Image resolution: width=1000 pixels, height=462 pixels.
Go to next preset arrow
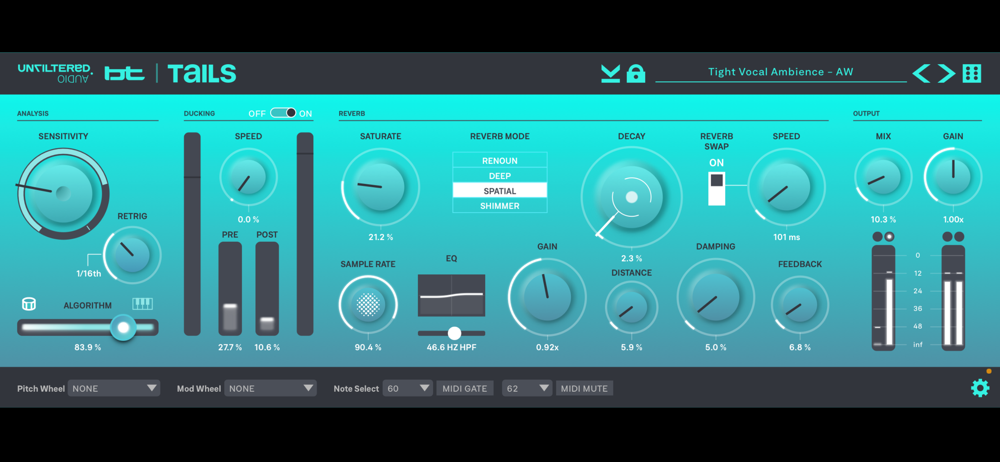click(x=946, y=73)
